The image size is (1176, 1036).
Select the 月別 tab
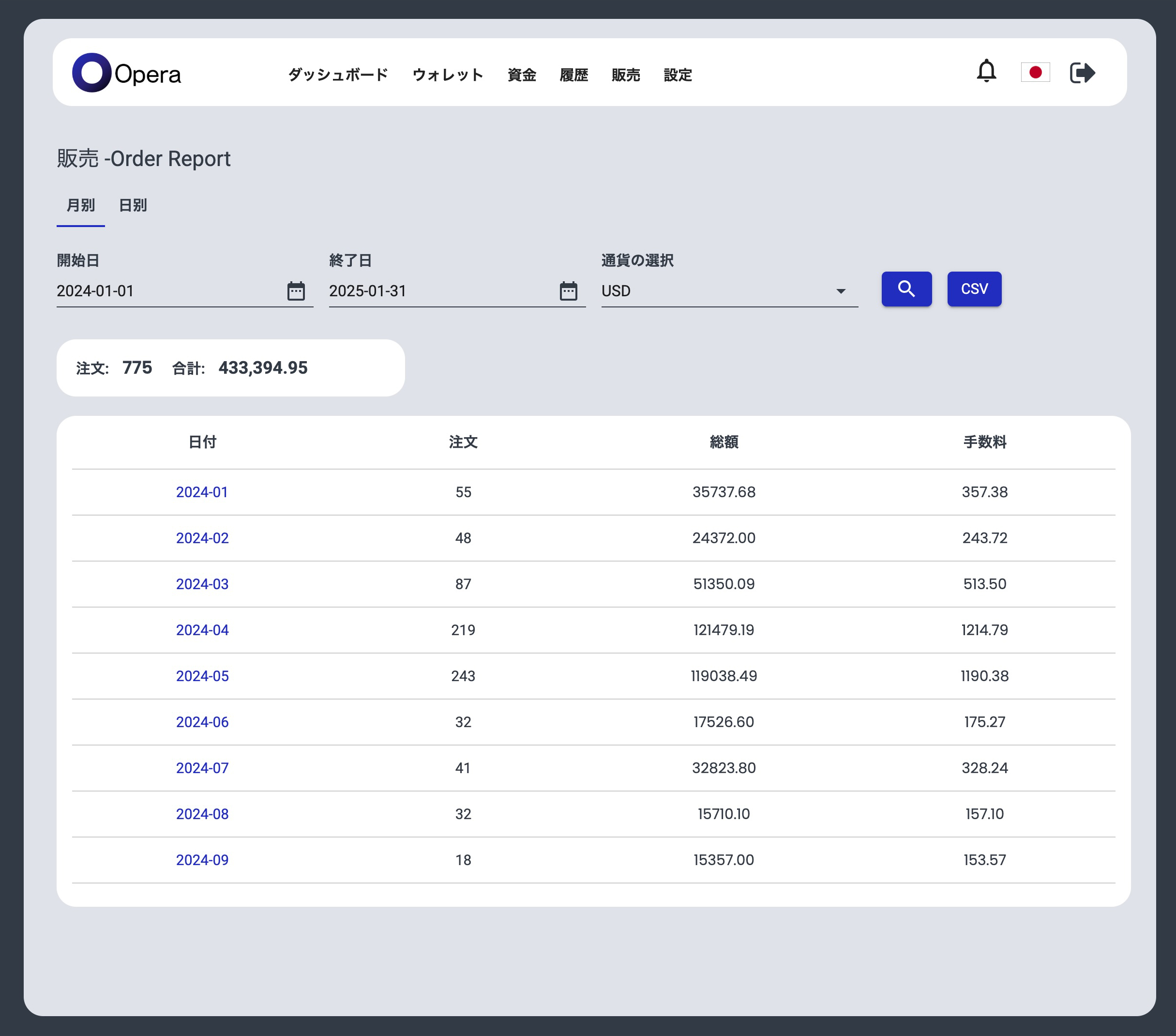80,205
